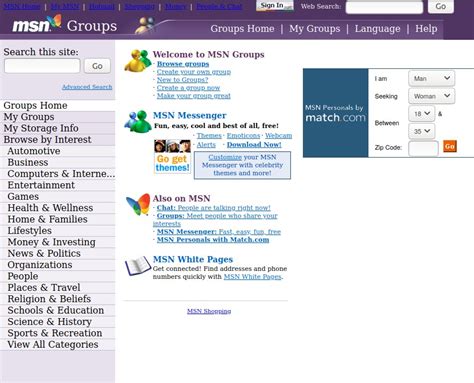Open the Help menu item
Image resolution: width=474 pixels, height=383 pixels.
pos(426,29)
